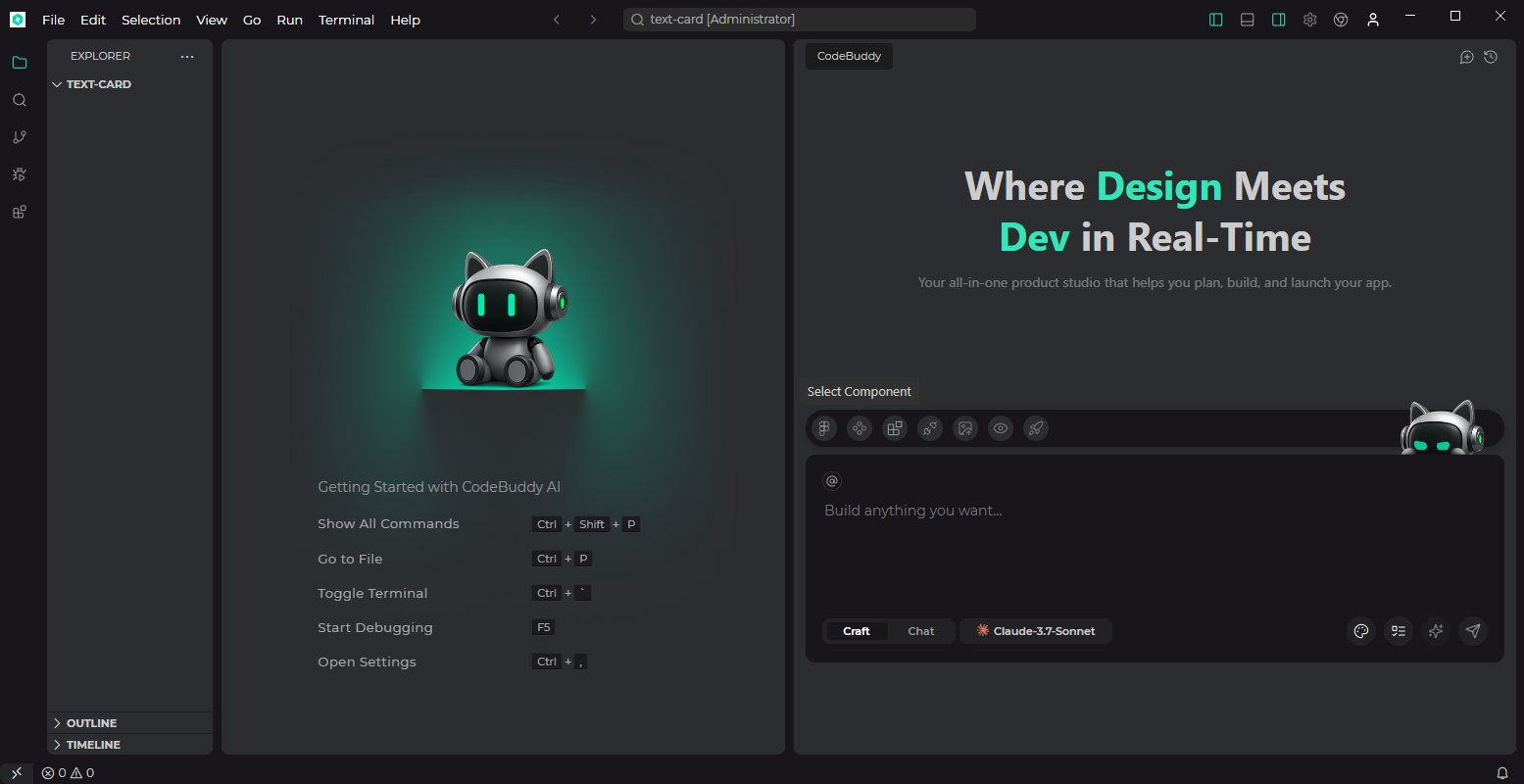This screenshot has height=784, width=1524.
Task: Open the Extensions view
Action: tap(19, 212)
